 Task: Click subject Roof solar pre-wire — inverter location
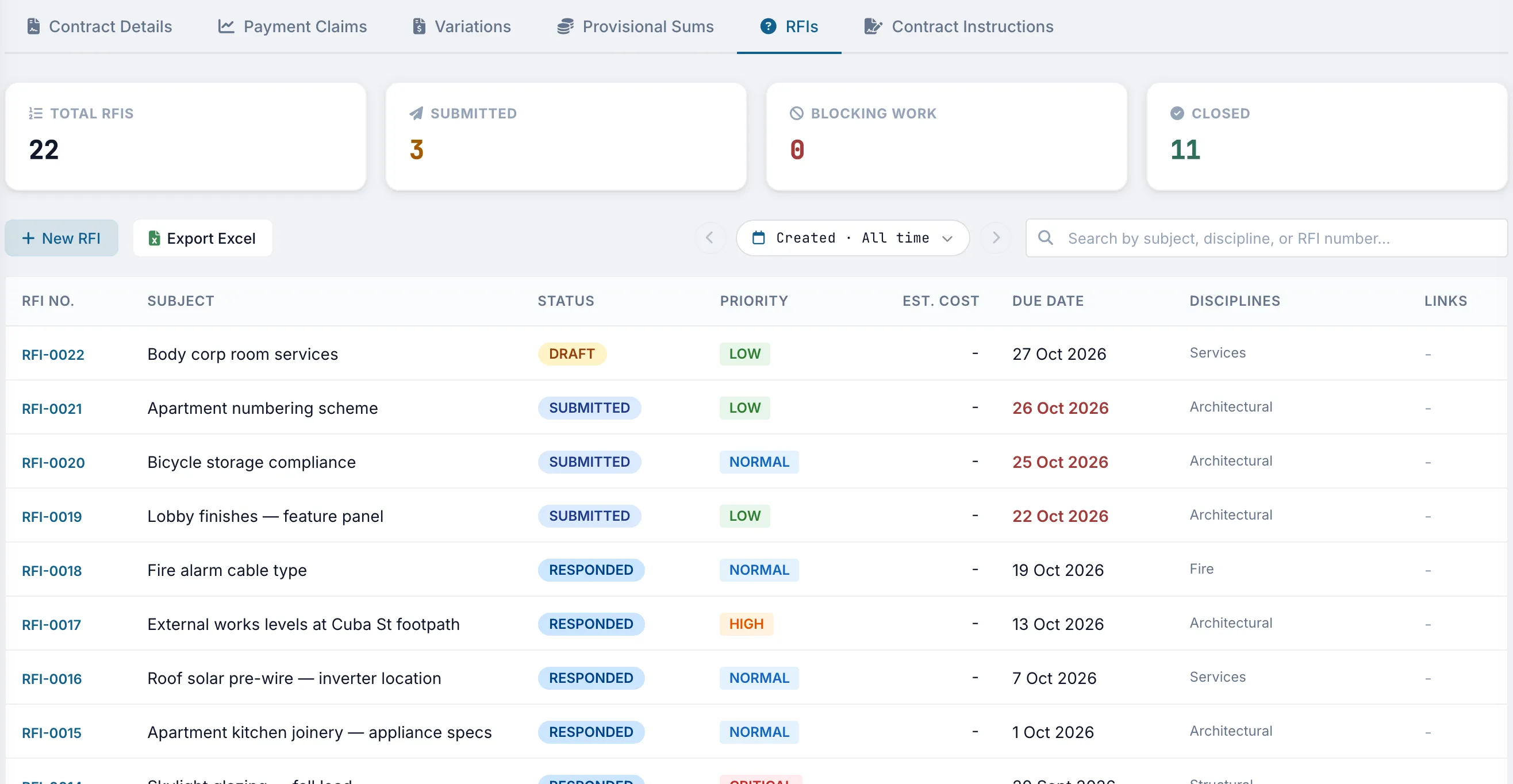(x=294, y=678)
